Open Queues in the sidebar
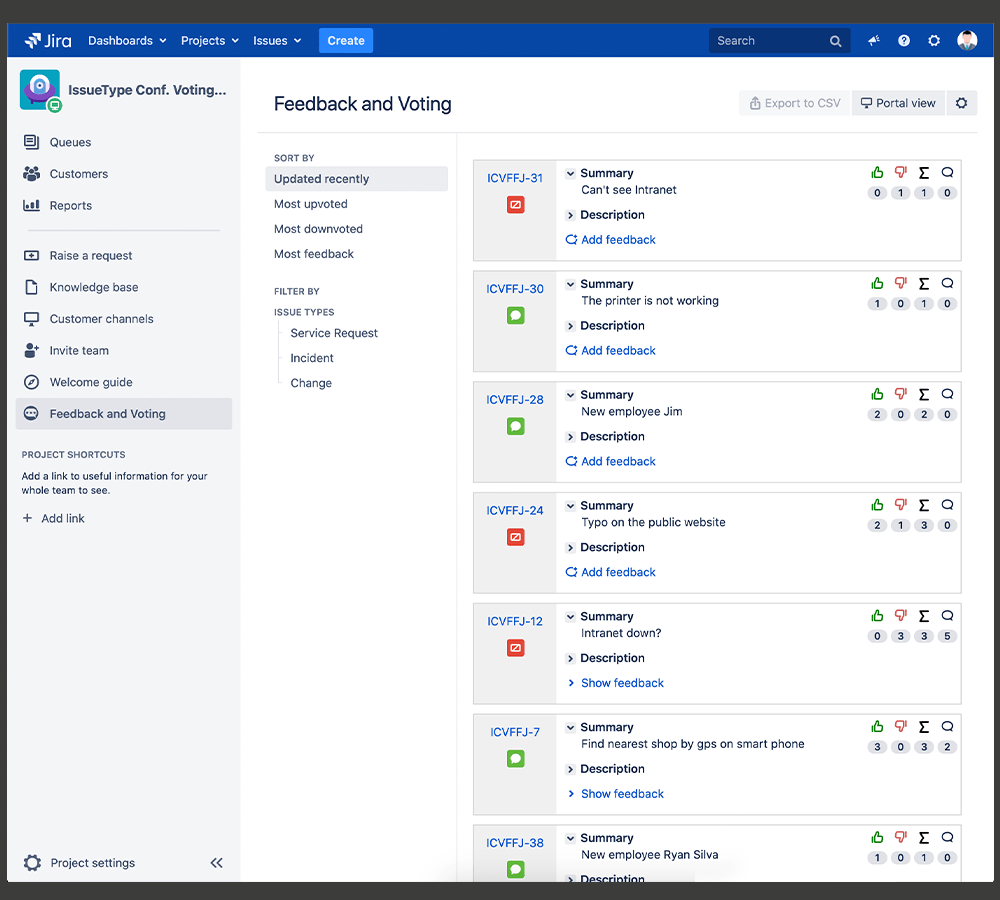This screenshot has width=1000, height=900. coord(70,142)
